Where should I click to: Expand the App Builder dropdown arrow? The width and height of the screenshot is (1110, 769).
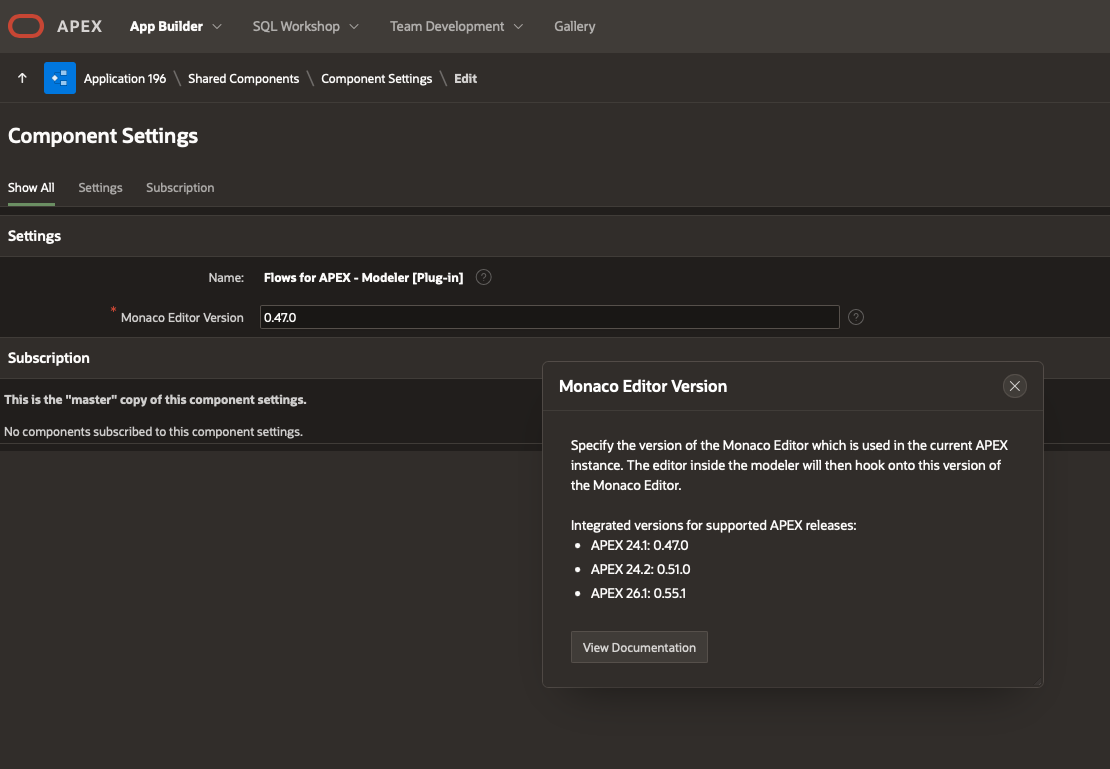point(217,27)
